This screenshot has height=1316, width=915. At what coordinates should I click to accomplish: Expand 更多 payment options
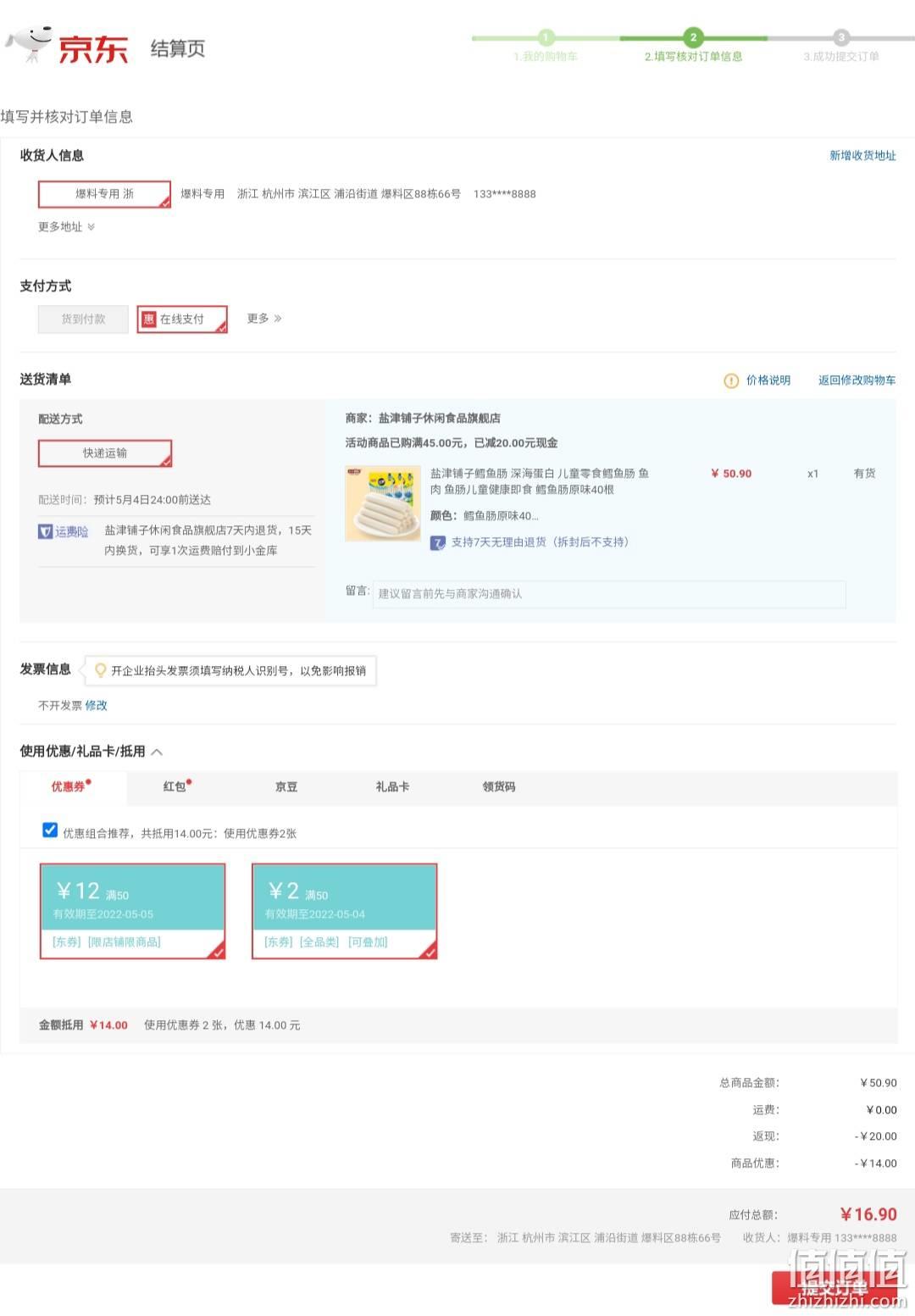pyautogui.click(x=264, y=319)
